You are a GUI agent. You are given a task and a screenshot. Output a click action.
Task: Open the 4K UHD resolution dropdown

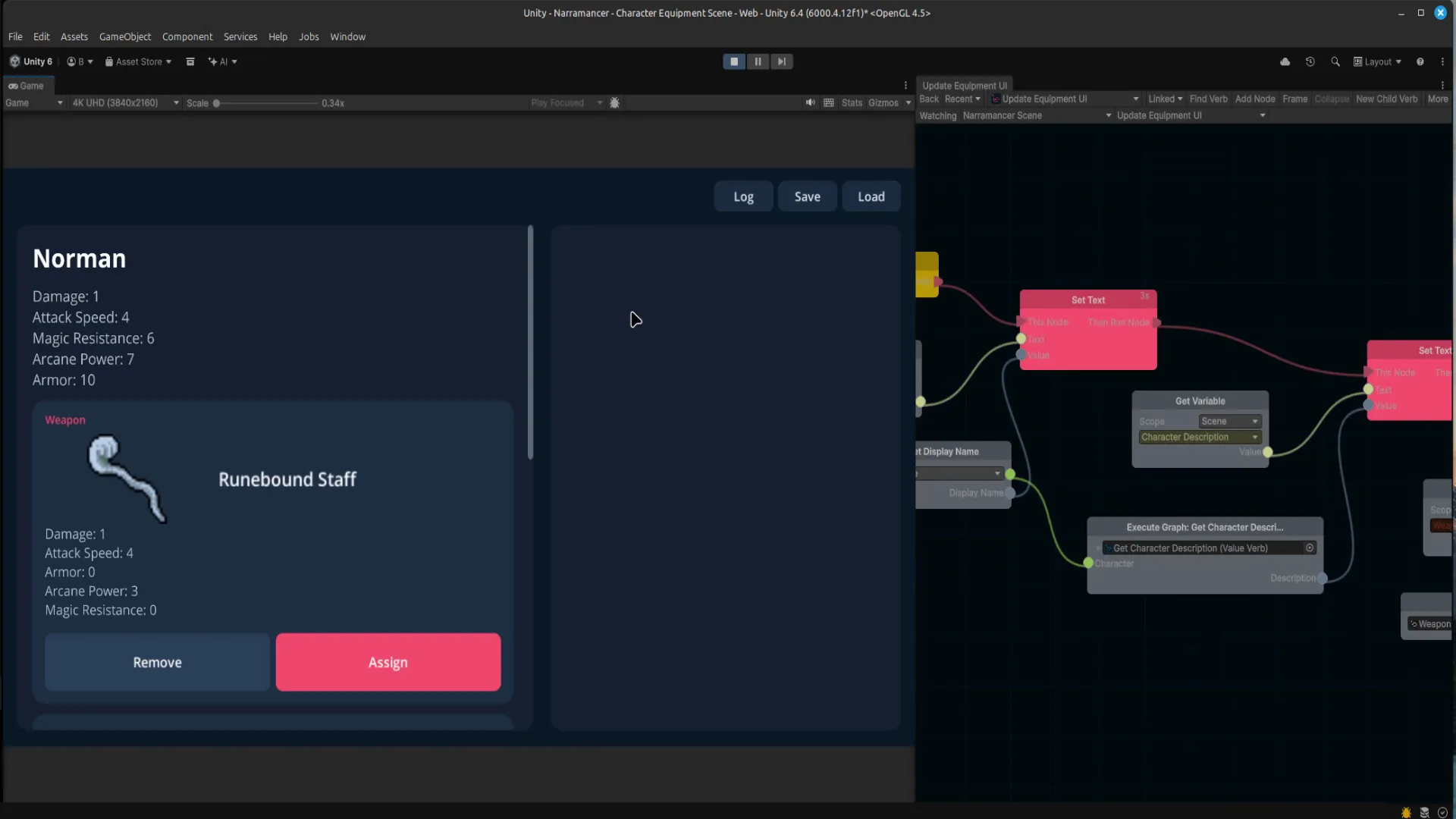[x=125, y=102]
